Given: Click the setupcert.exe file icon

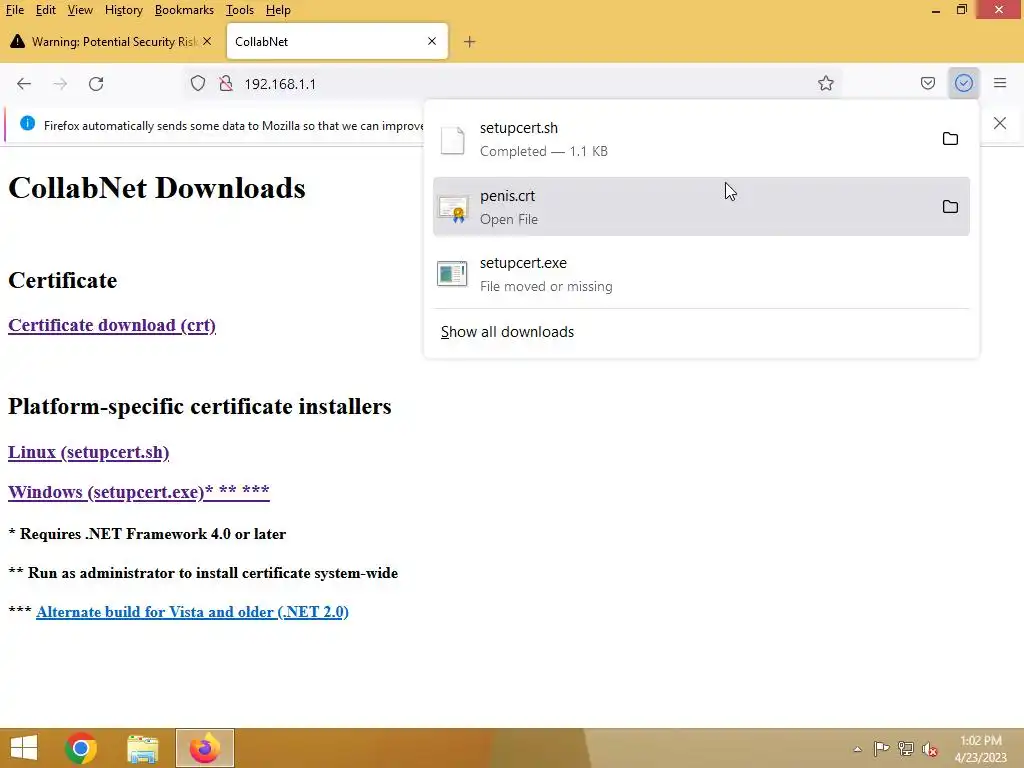Looking at the screenshot, I should point(452,274).
